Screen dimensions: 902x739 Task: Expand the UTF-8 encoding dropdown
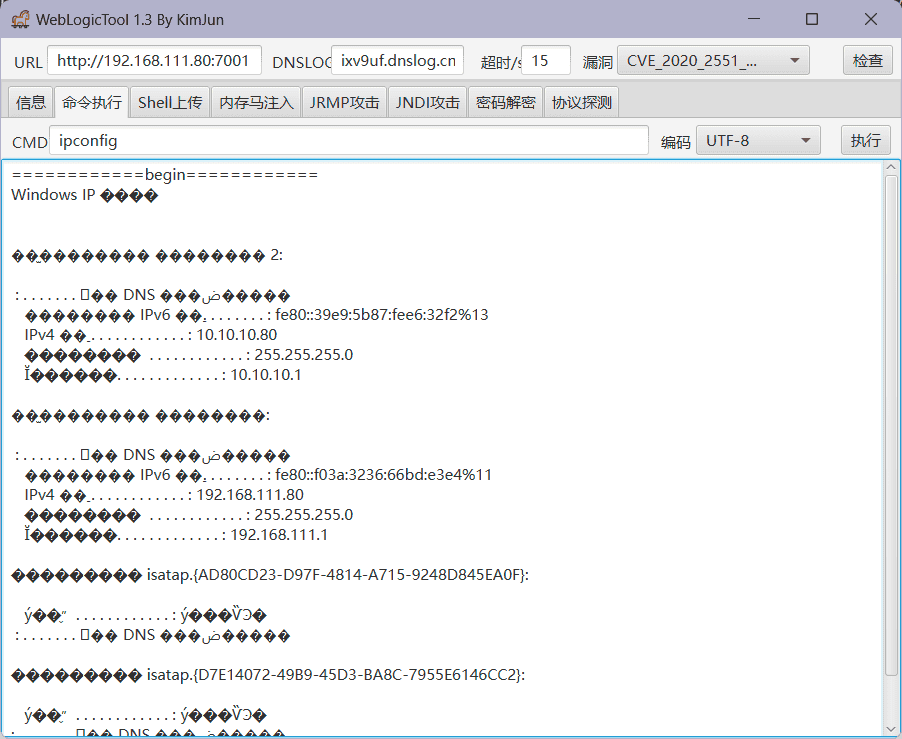(x=757, y=141)
